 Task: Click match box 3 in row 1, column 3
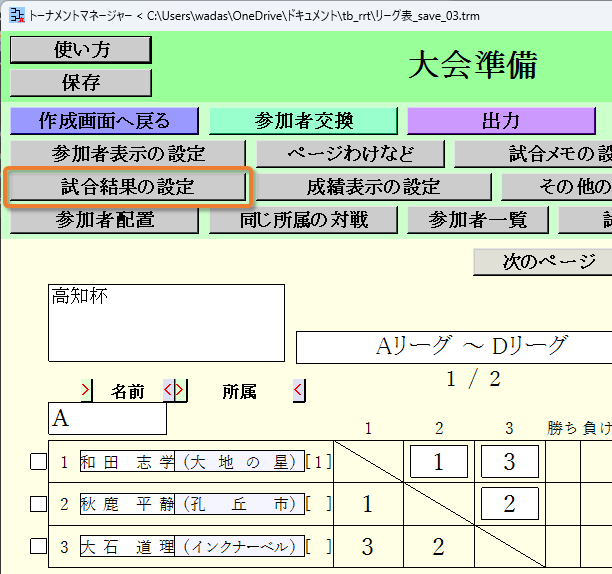tap(510, 462)
